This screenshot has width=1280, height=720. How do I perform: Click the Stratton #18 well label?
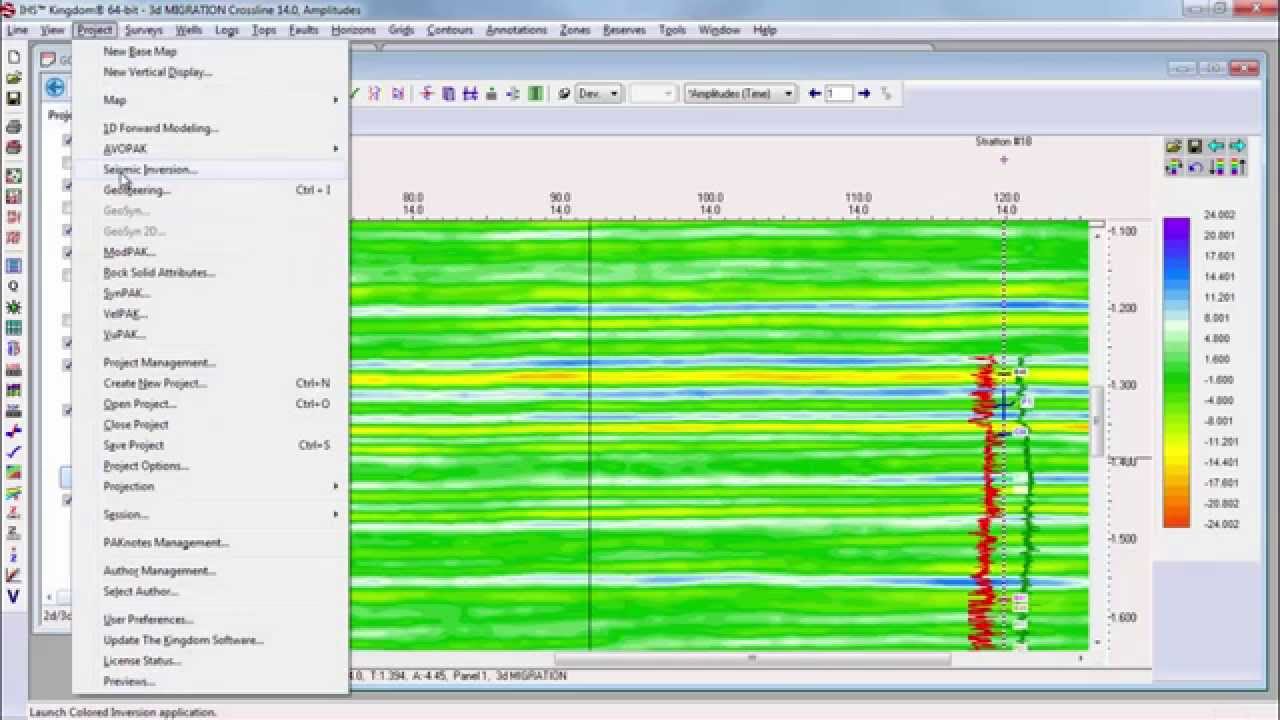pyautogui.click(x=1003, y=142)
